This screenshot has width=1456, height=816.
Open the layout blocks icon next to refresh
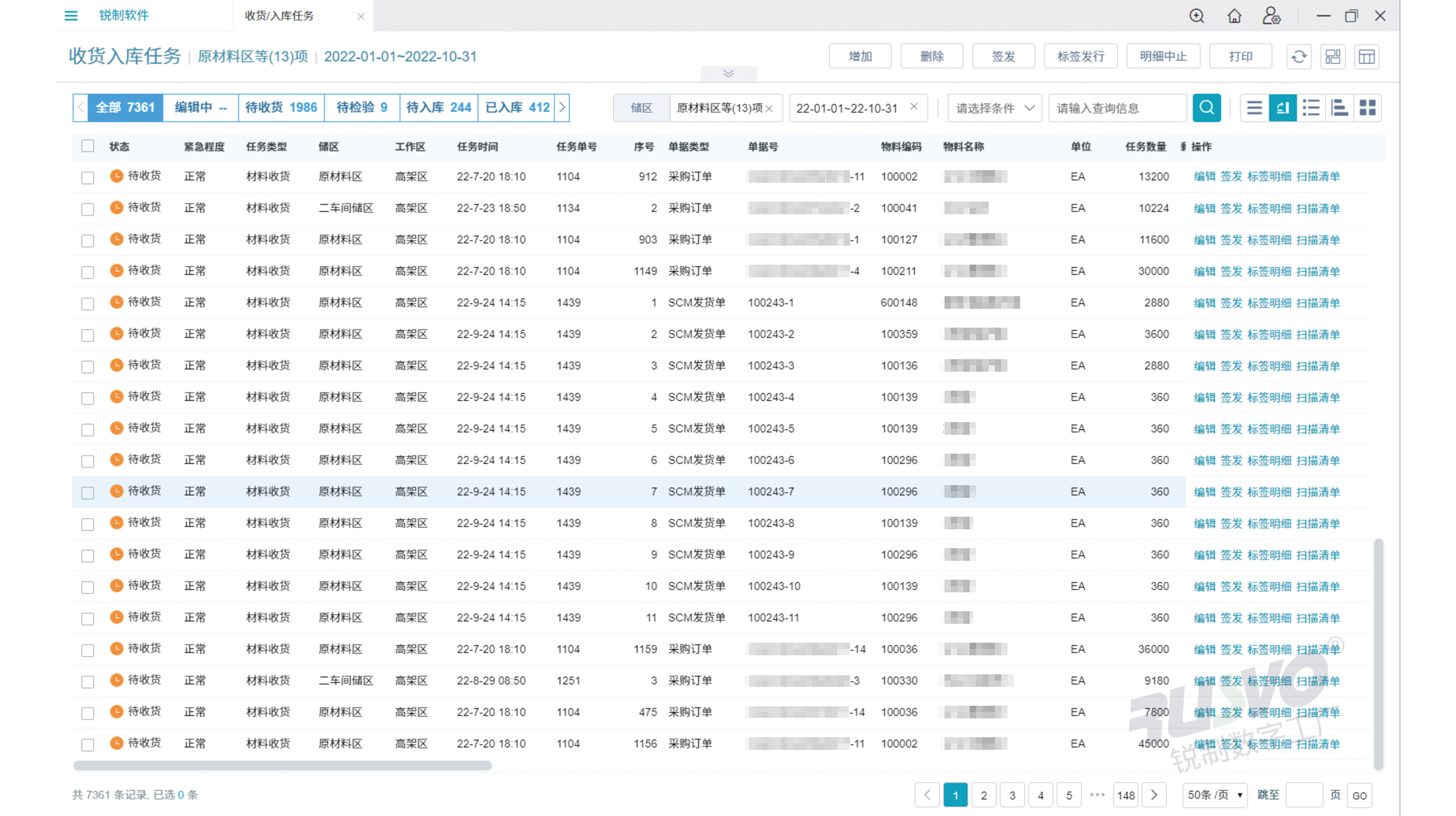click(x=1333, y=57)
